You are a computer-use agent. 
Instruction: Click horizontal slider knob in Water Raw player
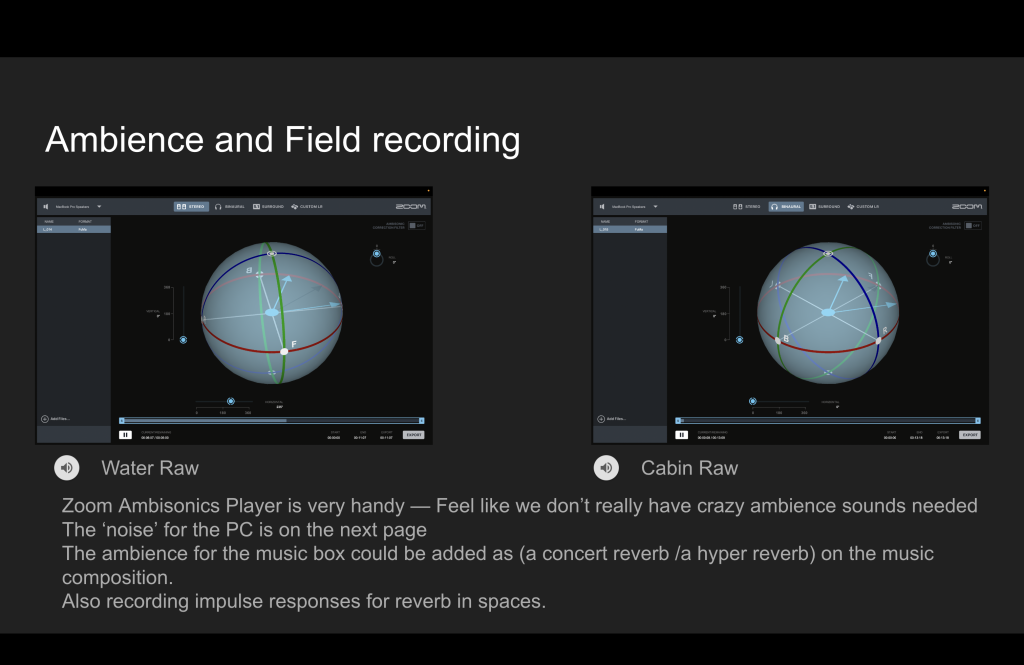(231, 401)
